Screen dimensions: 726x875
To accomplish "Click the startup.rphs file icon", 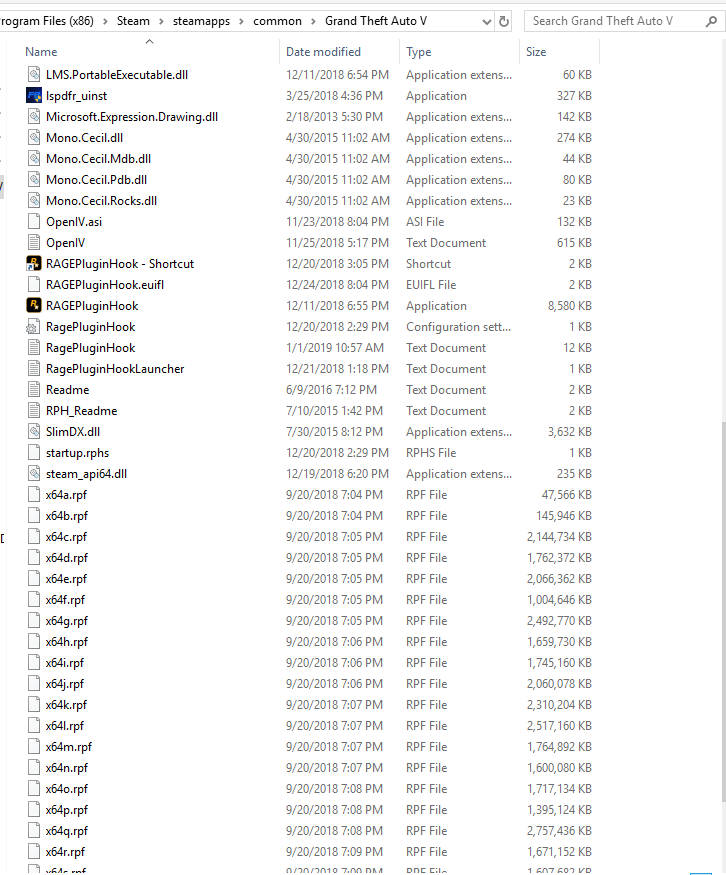I will coord(34,453).
